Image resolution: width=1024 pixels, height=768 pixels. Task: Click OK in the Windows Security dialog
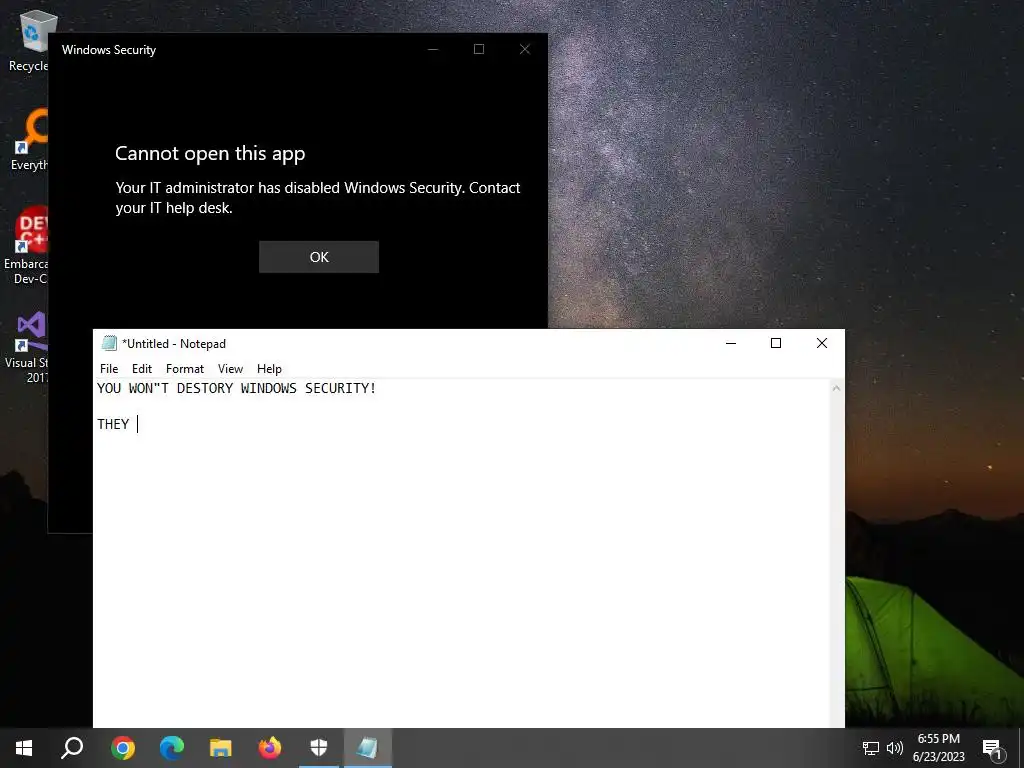point(319,257)
